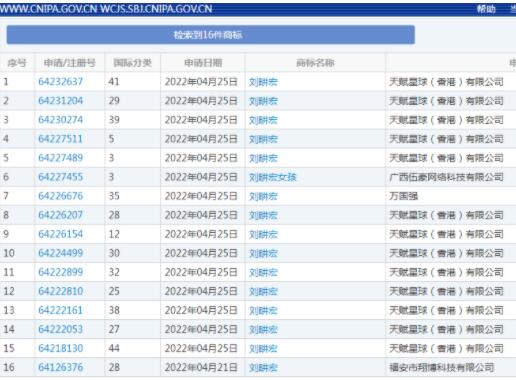Open application number 64226676

pos(60,196)
